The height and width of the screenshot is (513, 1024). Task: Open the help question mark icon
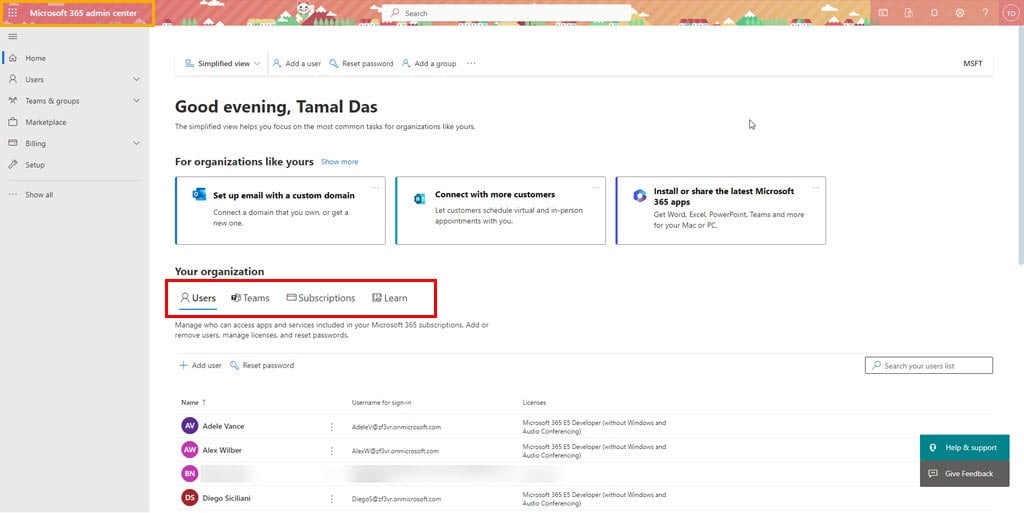point(985,13)
